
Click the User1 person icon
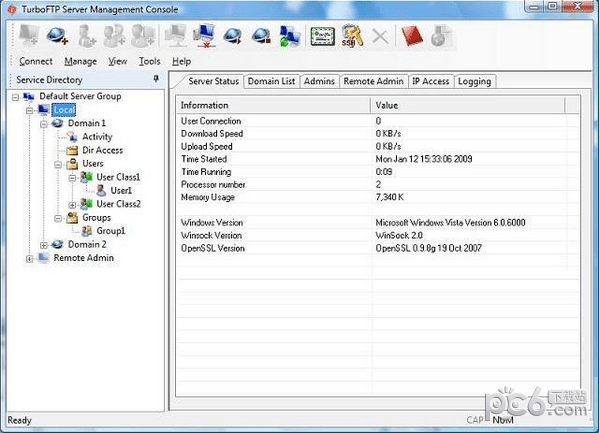101,190
